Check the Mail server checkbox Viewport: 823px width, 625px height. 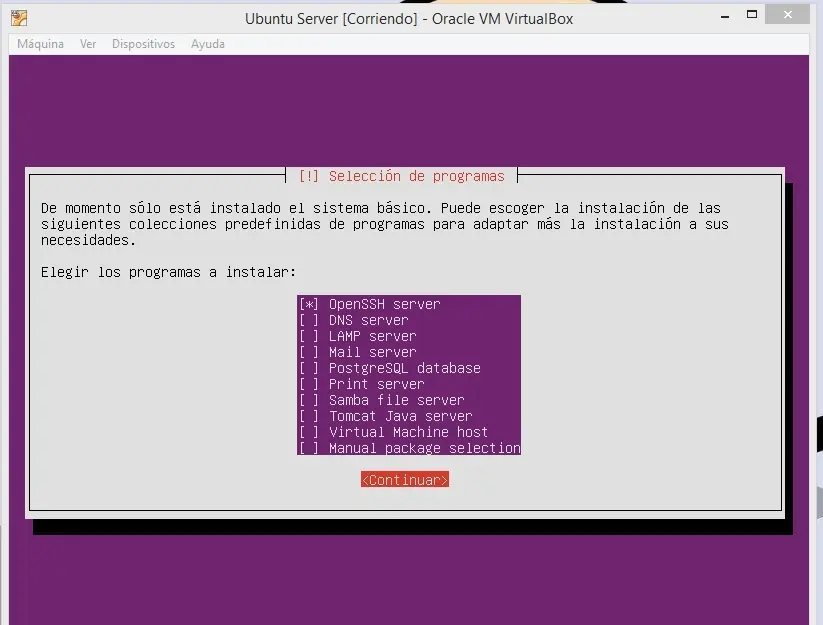(x=309, y=352)
